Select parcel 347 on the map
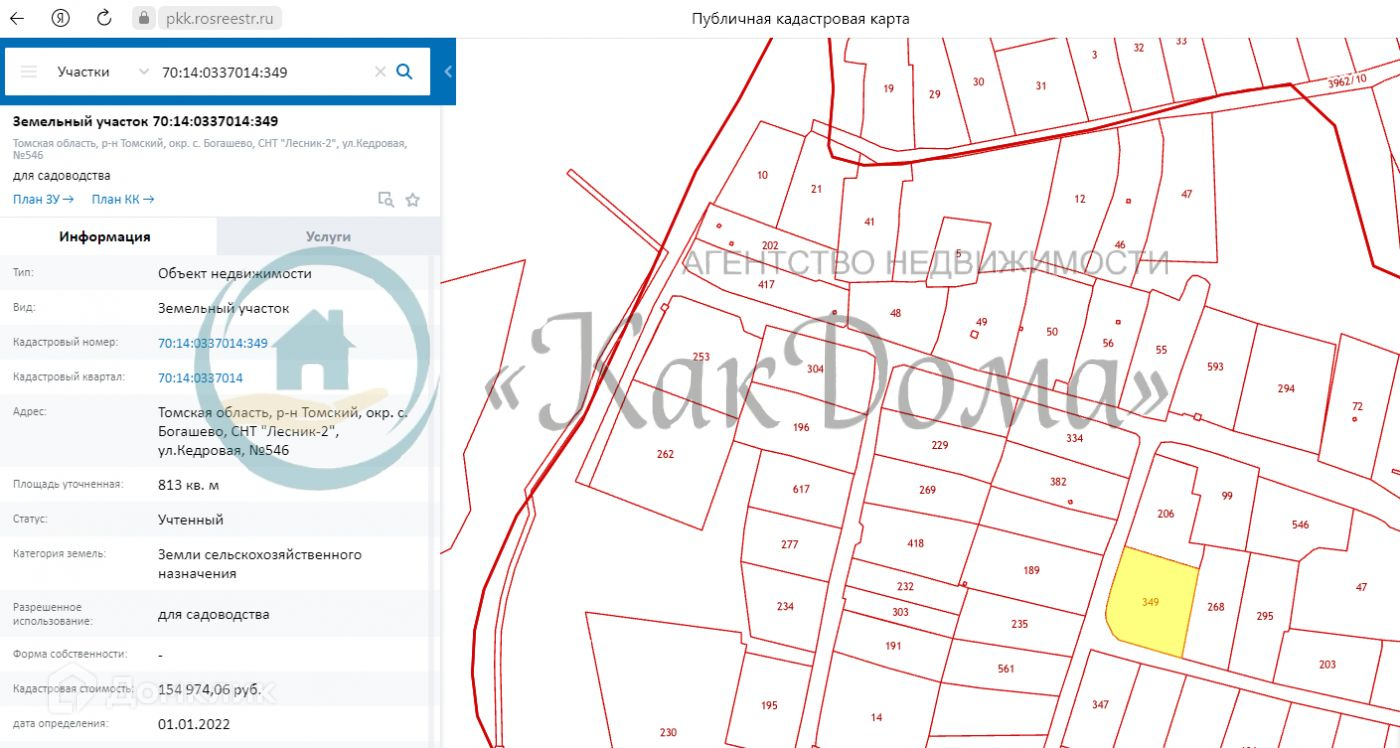The width and height of the screenshot is (1400, 748). tap(1100, 705)
